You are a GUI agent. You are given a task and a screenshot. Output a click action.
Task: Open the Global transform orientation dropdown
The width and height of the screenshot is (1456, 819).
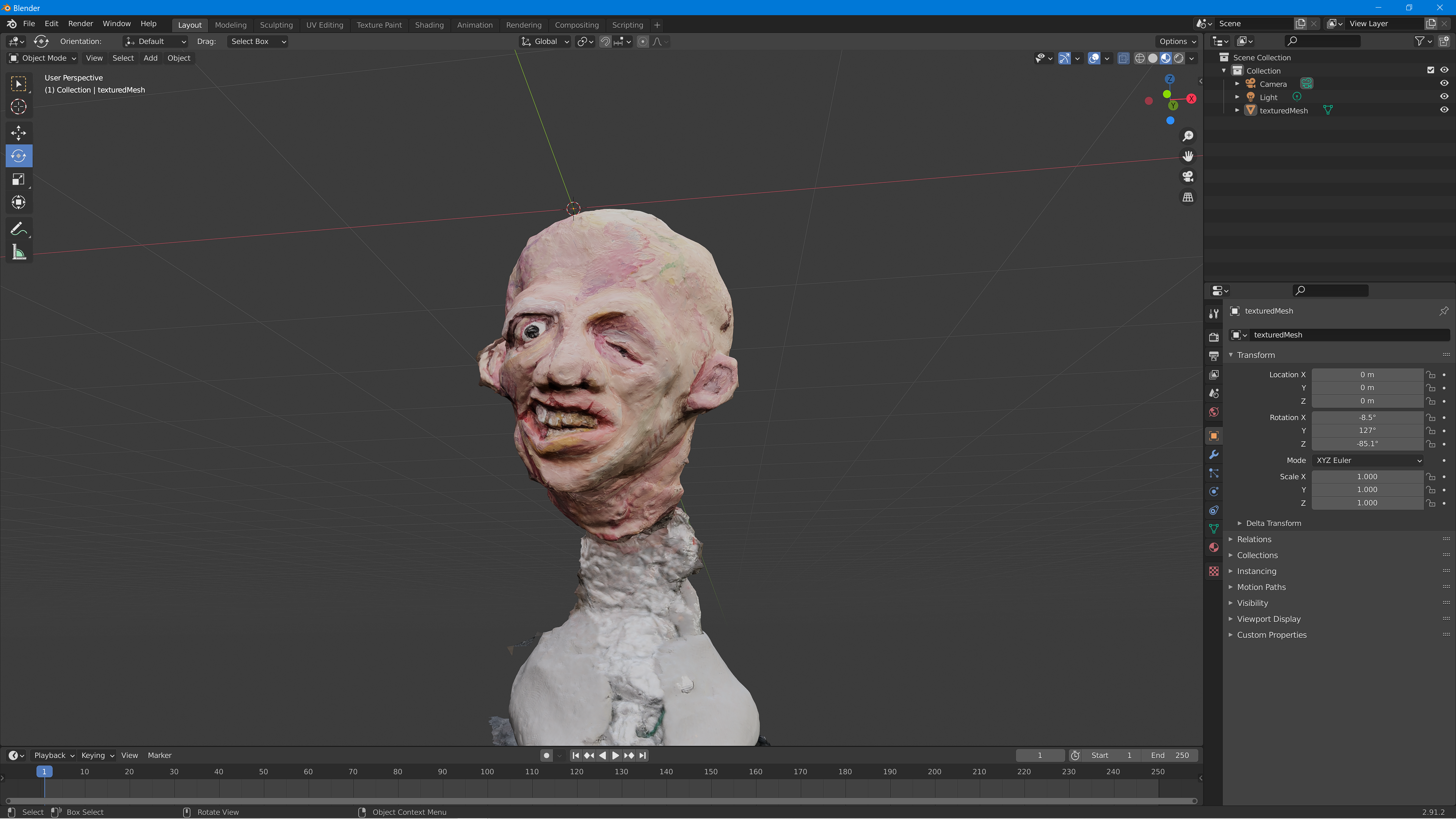[545, 41]
